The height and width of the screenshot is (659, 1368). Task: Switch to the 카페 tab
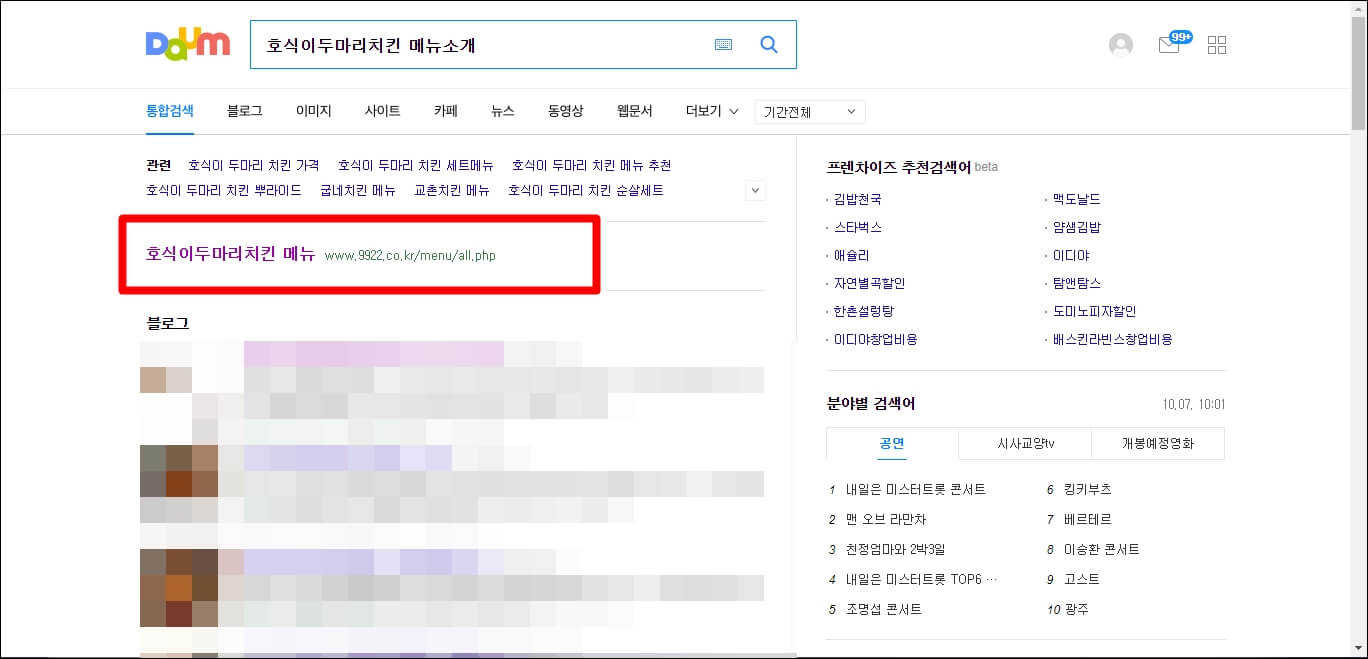point(445,111)
